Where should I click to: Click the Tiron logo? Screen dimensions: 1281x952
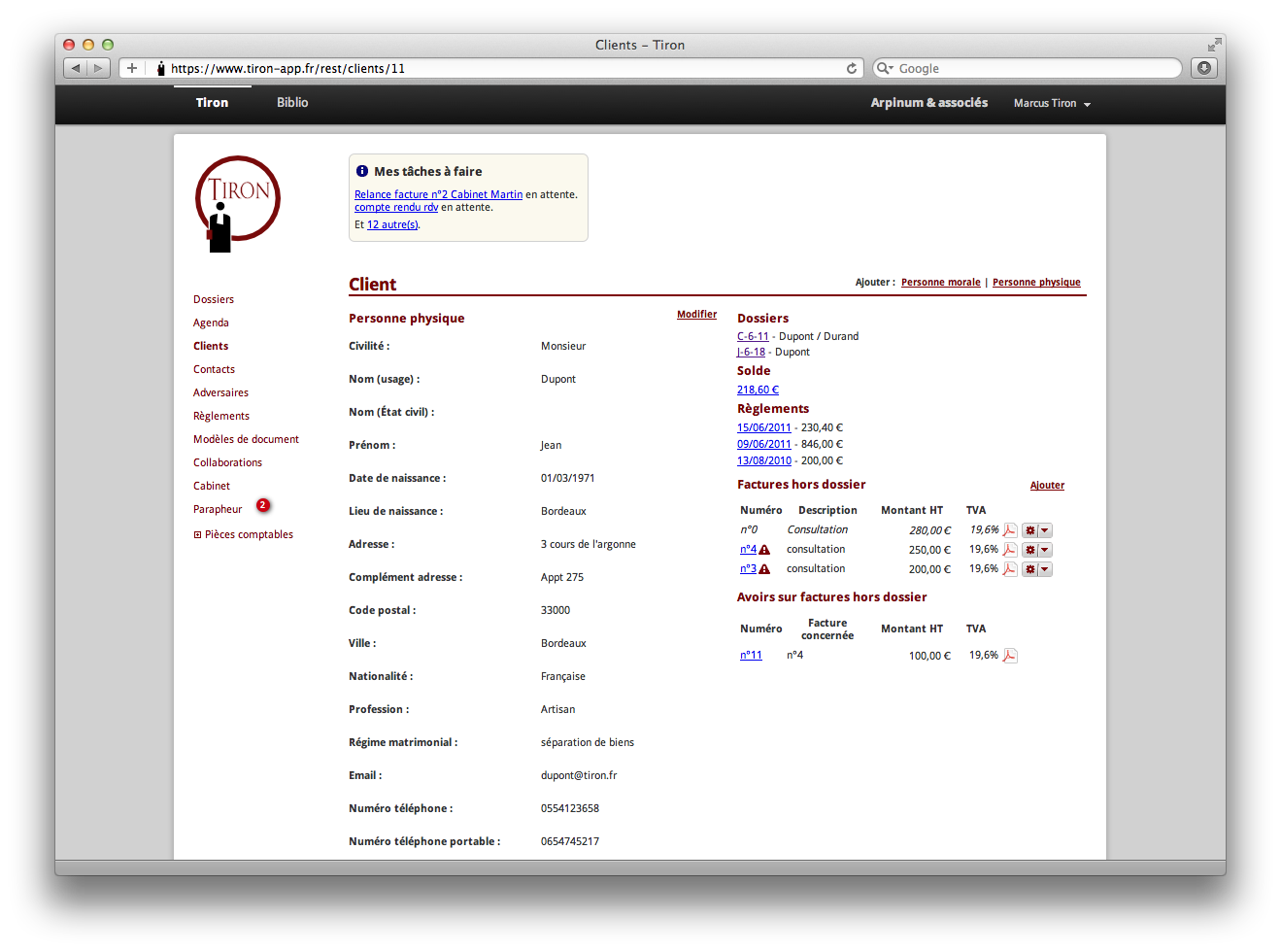click(237, 204)
